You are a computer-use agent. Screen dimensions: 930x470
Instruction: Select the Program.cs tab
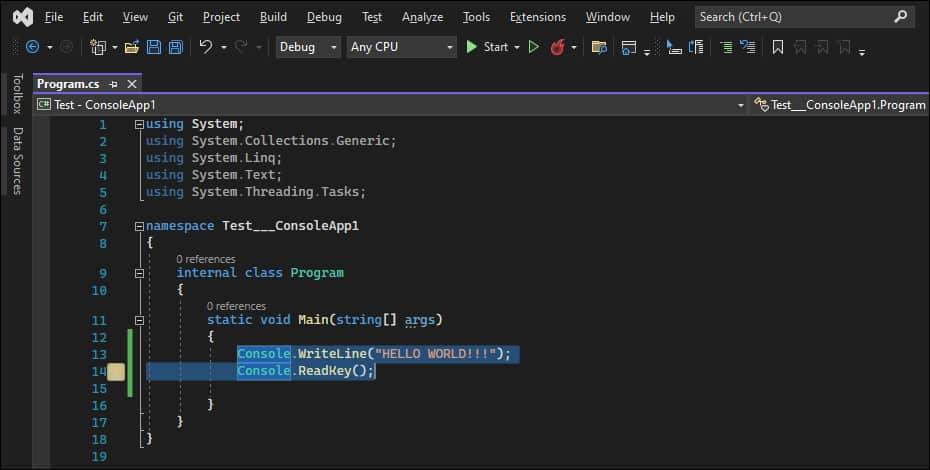pyautogui.click(x=68, y=84)
